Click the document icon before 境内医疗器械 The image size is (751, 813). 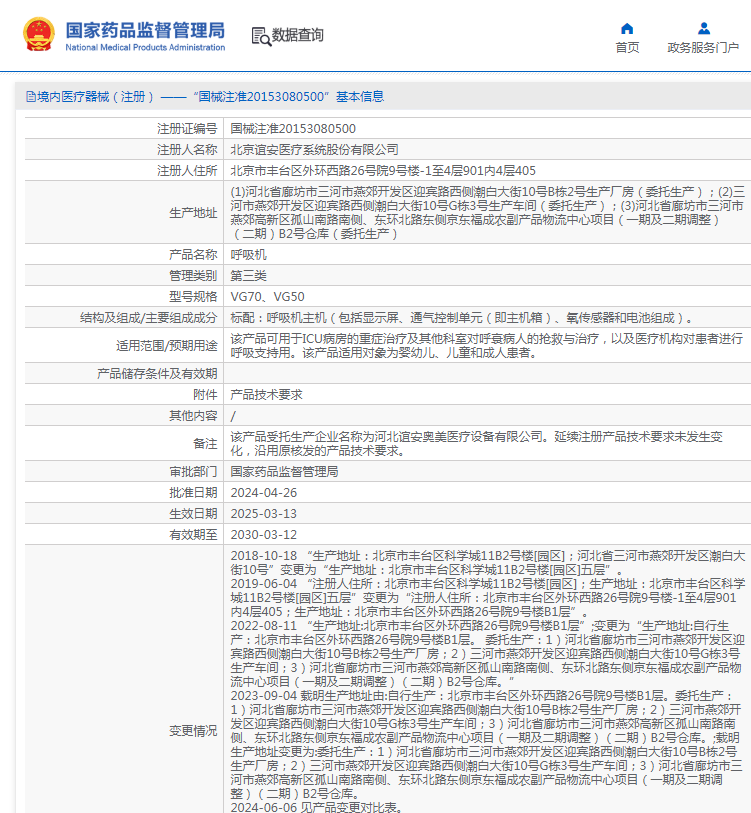click(x=30, y=97)
